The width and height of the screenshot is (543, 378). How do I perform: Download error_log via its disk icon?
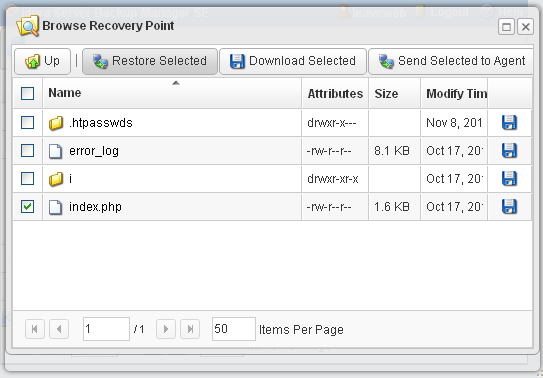point(509,151)
